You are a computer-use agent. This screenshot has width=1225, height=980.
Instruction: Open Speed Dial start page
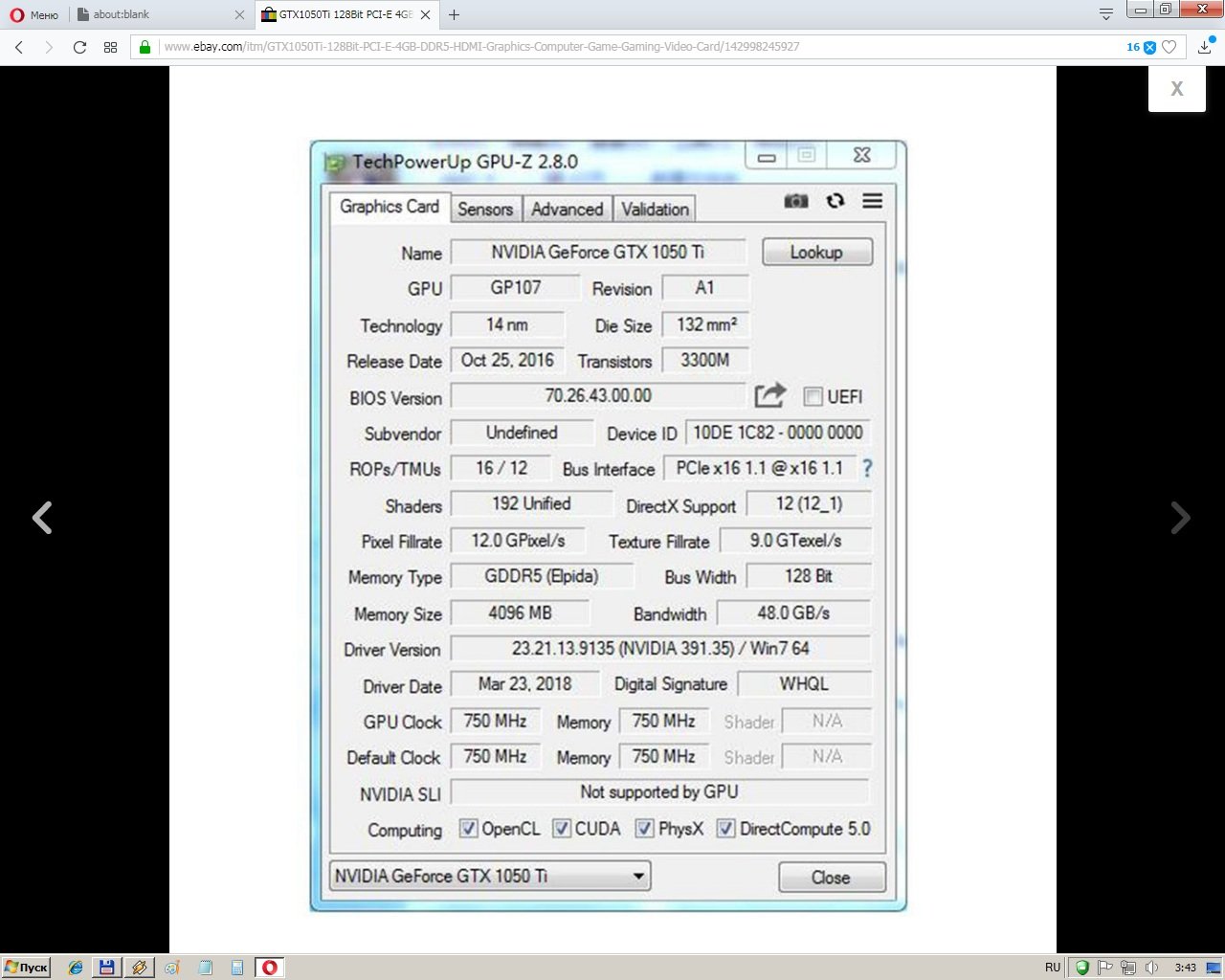[110, 47]
